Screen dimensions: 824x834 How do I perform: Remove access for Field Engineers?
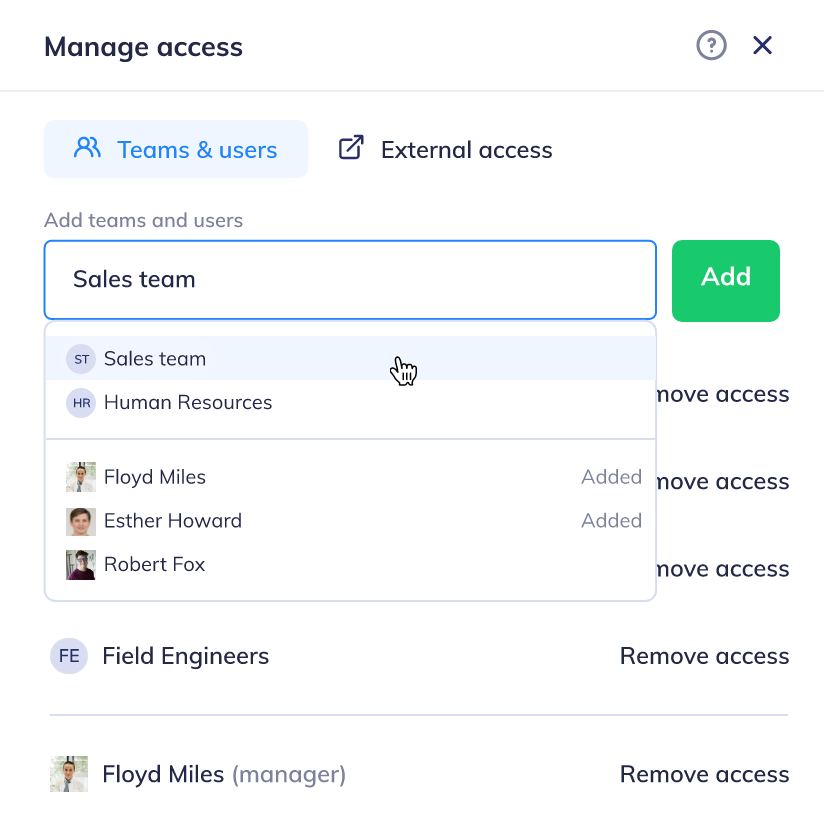tap(704, 656)
